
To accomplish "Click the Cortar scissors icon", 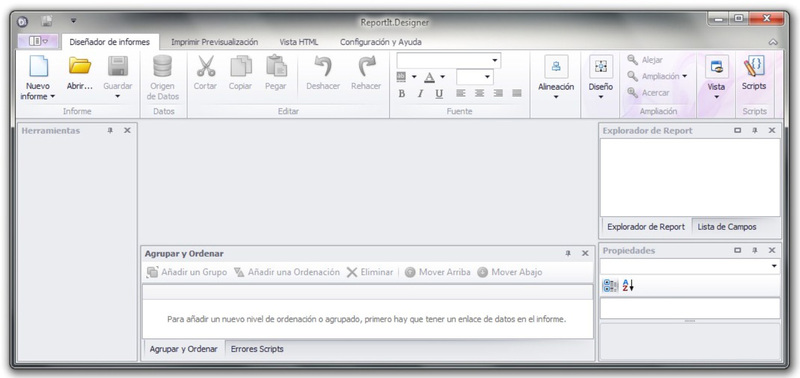I will point(206,66).
